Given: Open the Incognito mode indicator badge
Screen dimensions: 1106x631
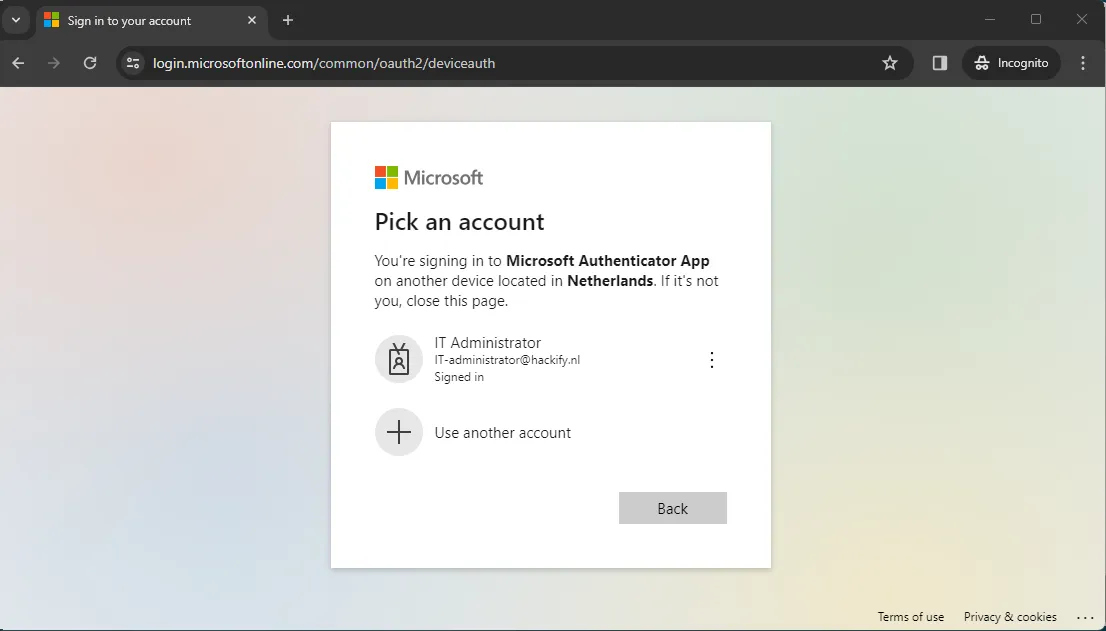Looking at the screenshot, I should 1011,62.
